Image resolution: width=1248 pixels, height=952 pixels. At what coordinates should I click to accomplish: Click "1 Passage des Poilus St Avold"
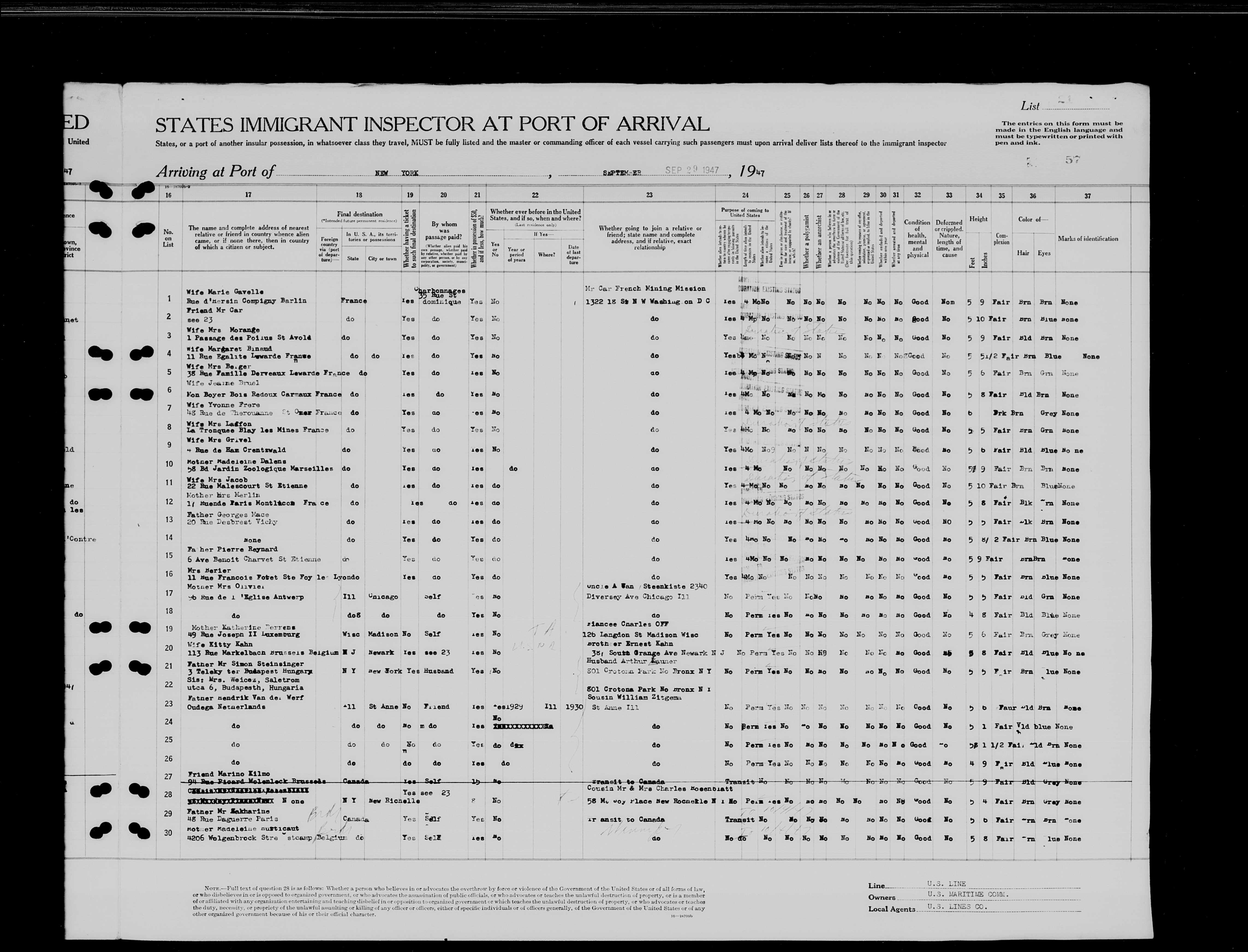(x=249, y=338)
